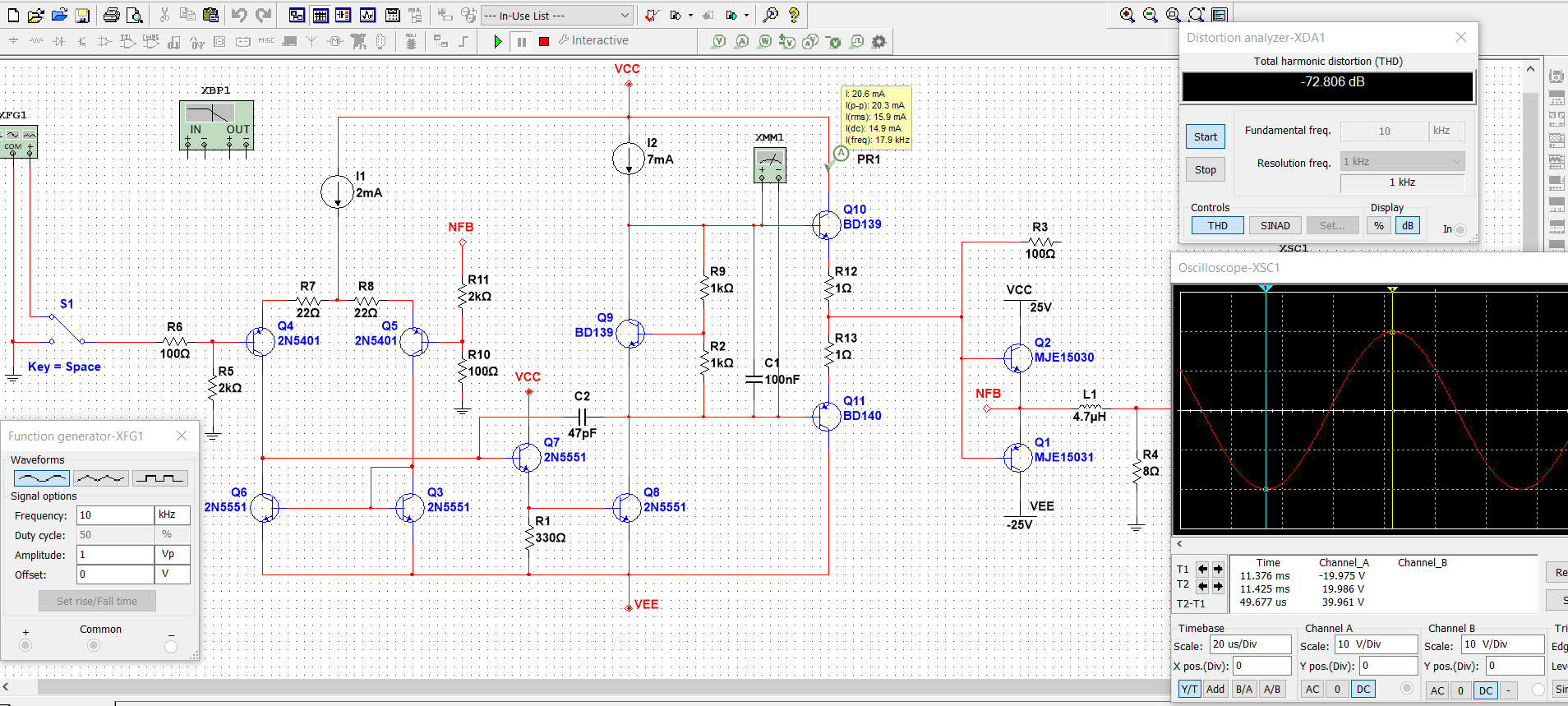Click the Print icon in the toolbar
The image size is (1568, 706).
(112, 15)
